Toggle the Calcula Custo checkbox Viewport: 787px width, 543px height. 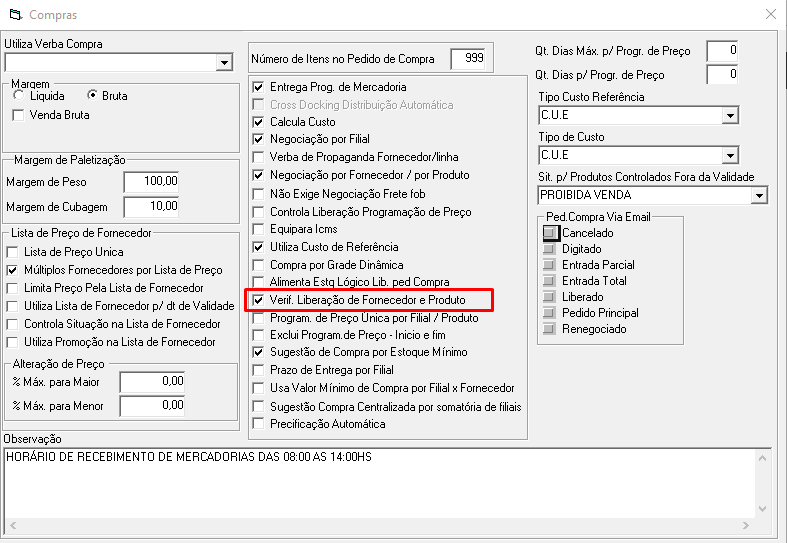(x=258, y=122)
